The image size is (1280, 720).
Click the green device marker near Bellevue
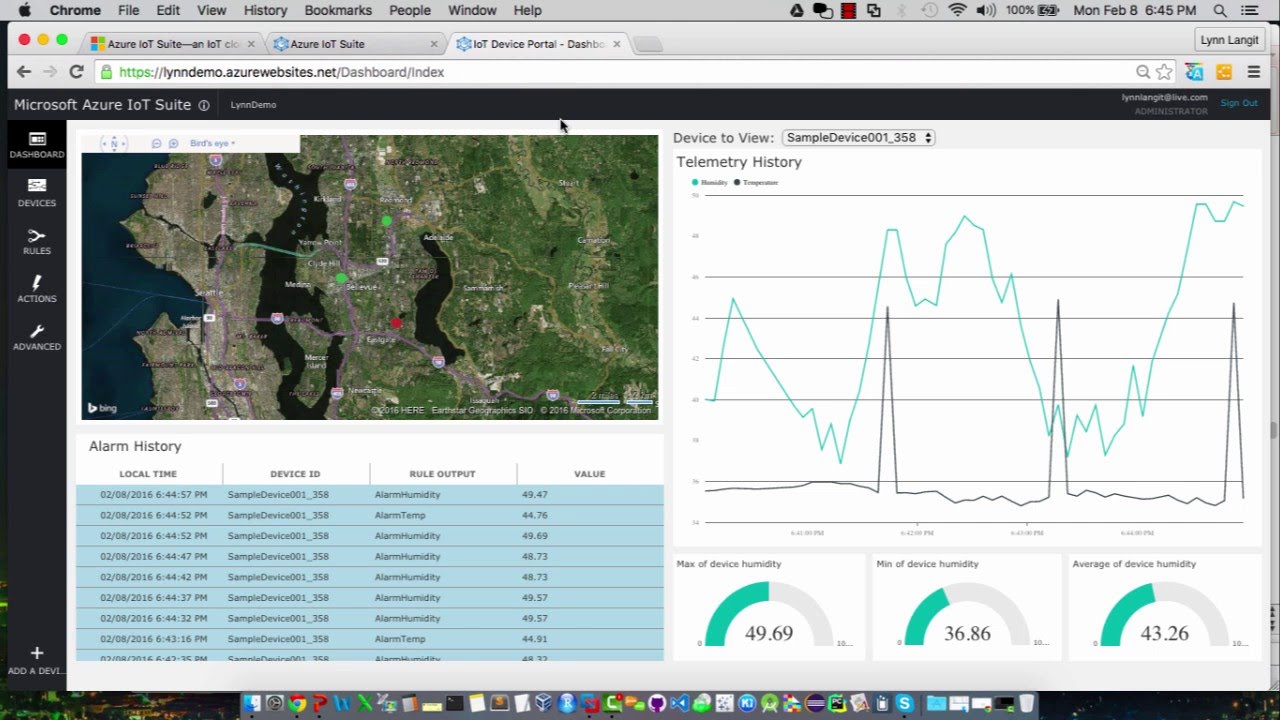(x=341, y=278)
